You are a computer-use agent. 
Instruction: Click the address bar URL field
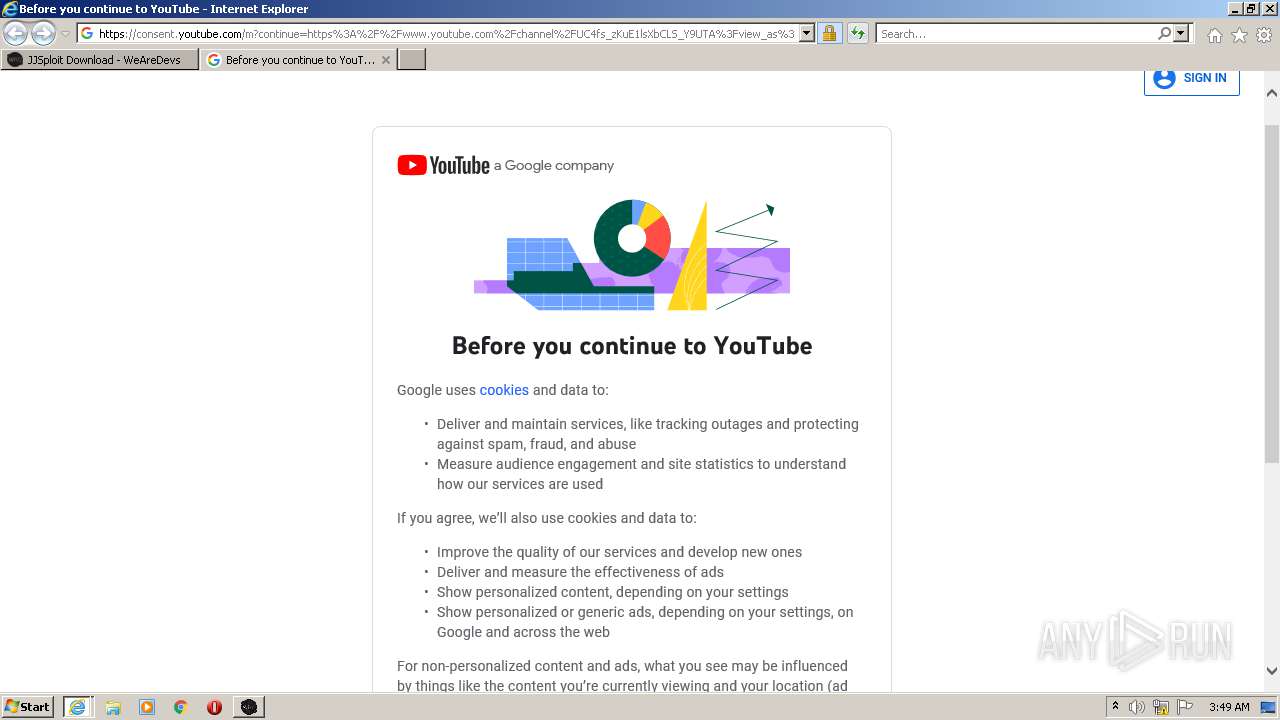click(446, 34)
